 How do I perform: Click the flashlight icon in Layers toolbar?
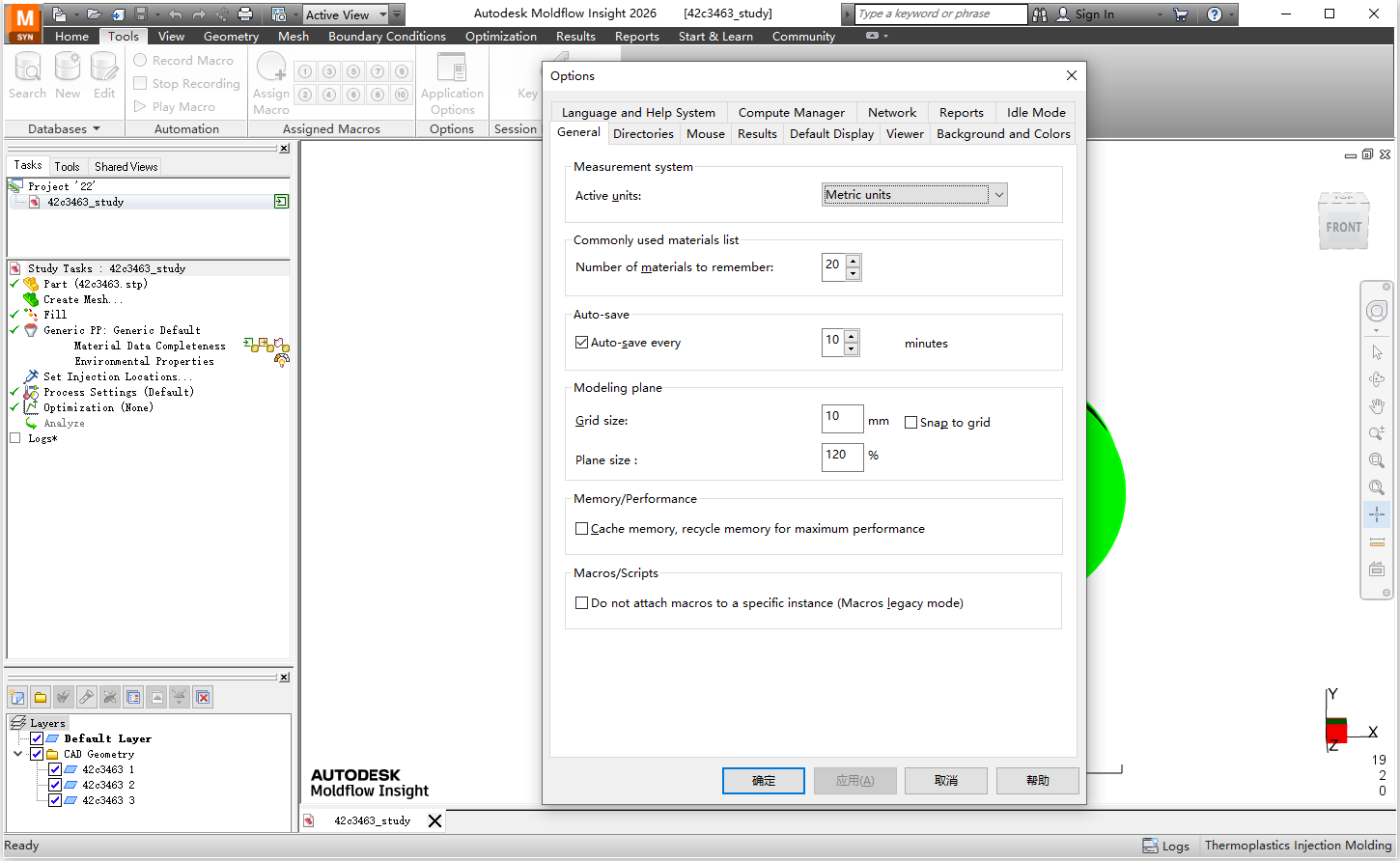(x=87, y=697)
